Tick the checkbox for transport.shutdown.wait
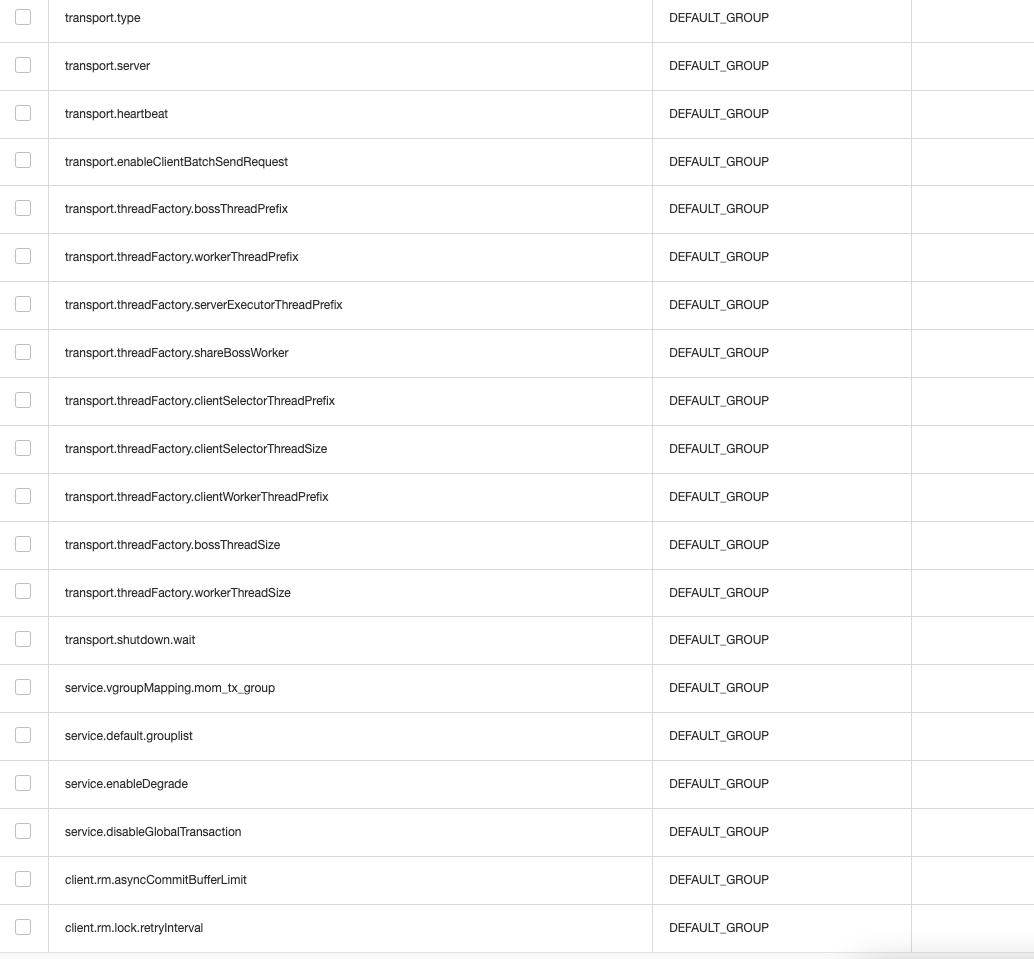The height and width of the screenshot is (959, 1034). pos(23,639)
